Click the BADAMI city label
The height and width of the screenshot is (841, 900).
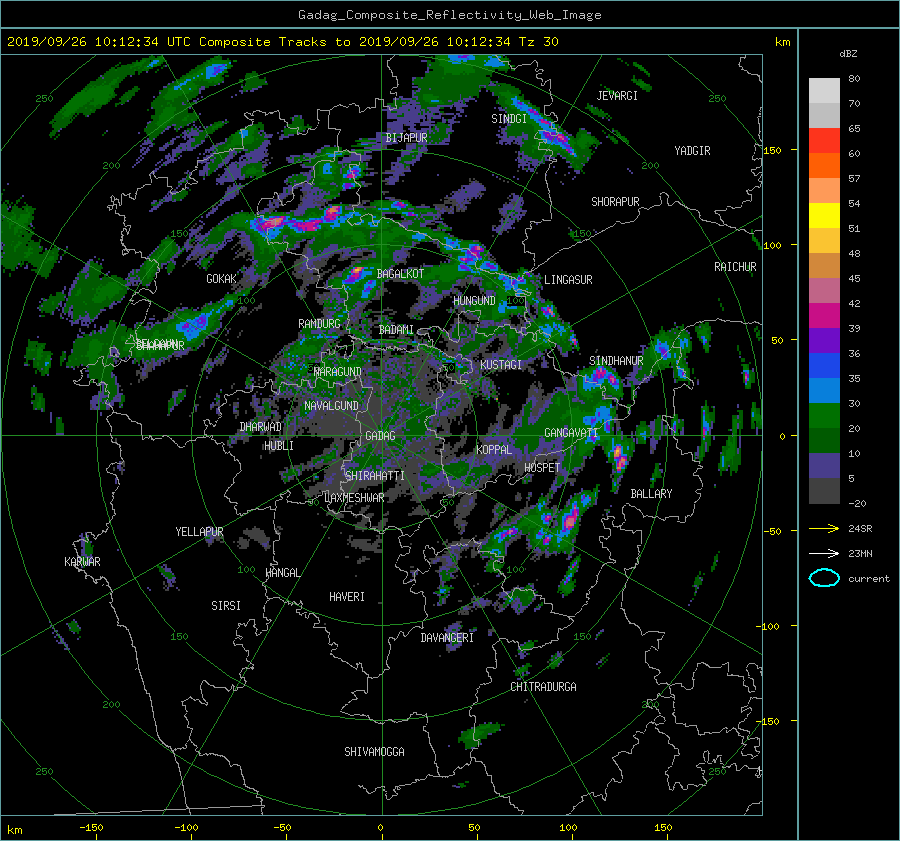(396, 330)
